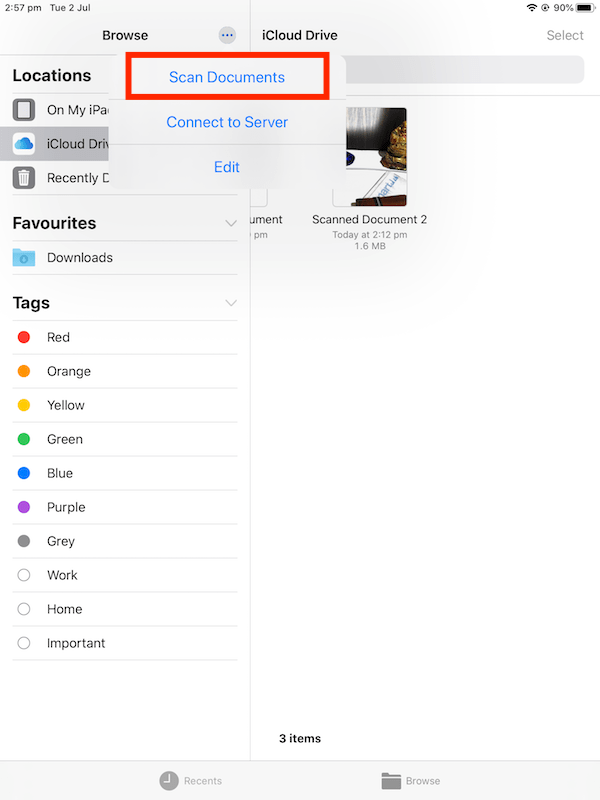Viewport: 600px width, 800px height.
Task: Select the iCloud Drive cloud icon
Action: [24, 144]
